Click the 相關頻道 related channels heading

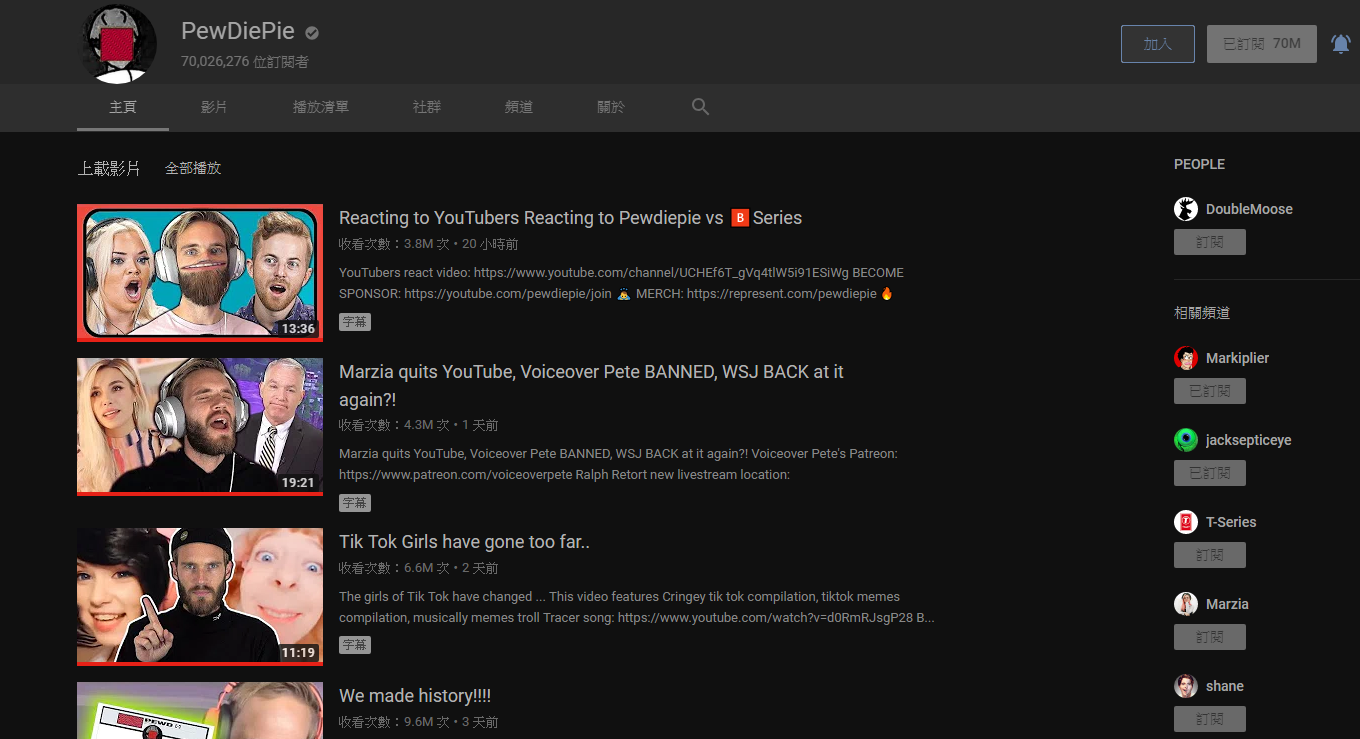(x=1202, y=313)
